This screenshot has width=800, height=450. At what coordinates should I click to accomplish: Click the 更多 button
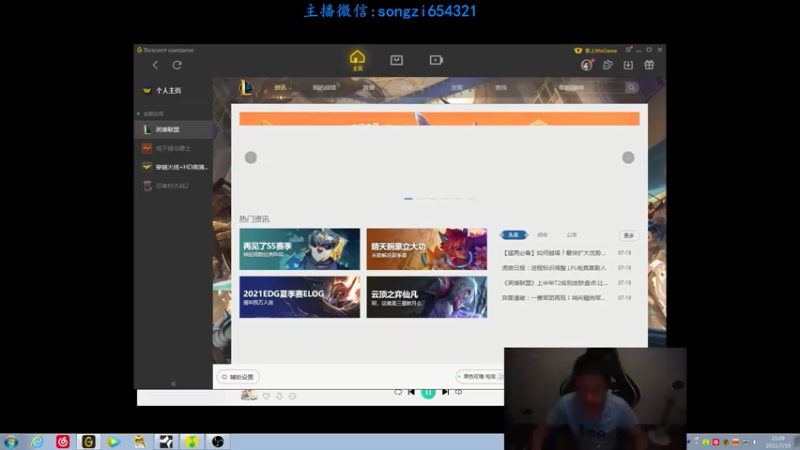pos(629,235)
